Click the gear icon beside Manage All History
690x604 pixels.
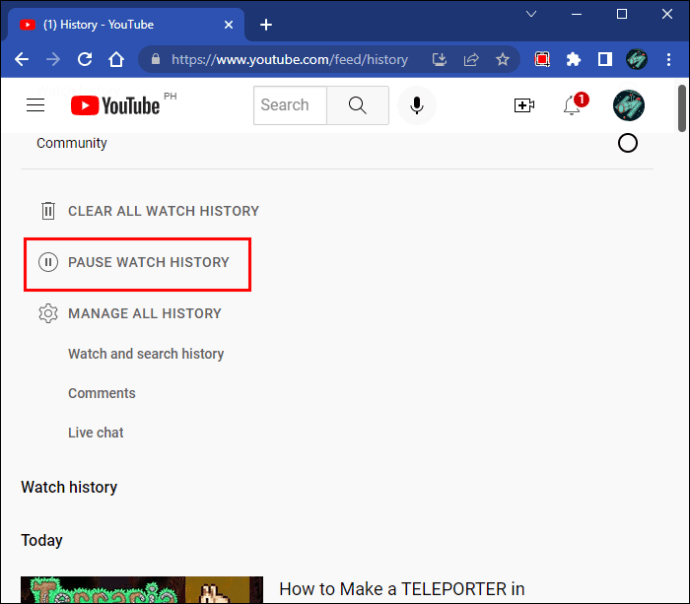(48, 313)
